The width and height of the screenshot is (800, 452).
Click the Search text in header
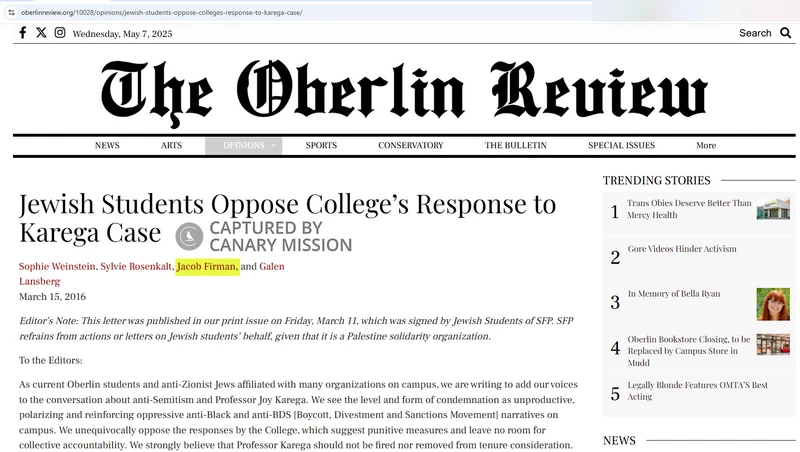click(x=755, y=33)
